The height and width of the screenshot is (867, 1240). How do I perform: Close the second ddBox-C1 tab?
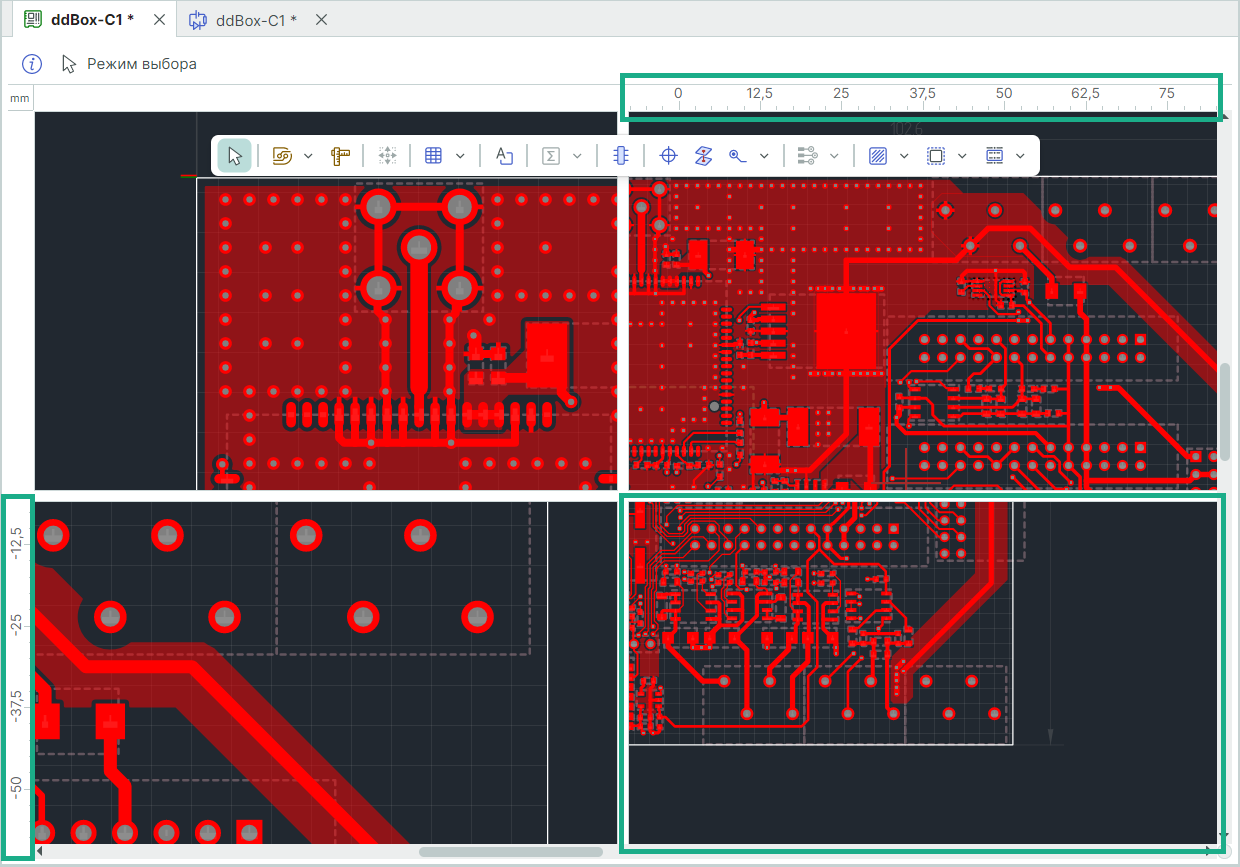[321, 20]
